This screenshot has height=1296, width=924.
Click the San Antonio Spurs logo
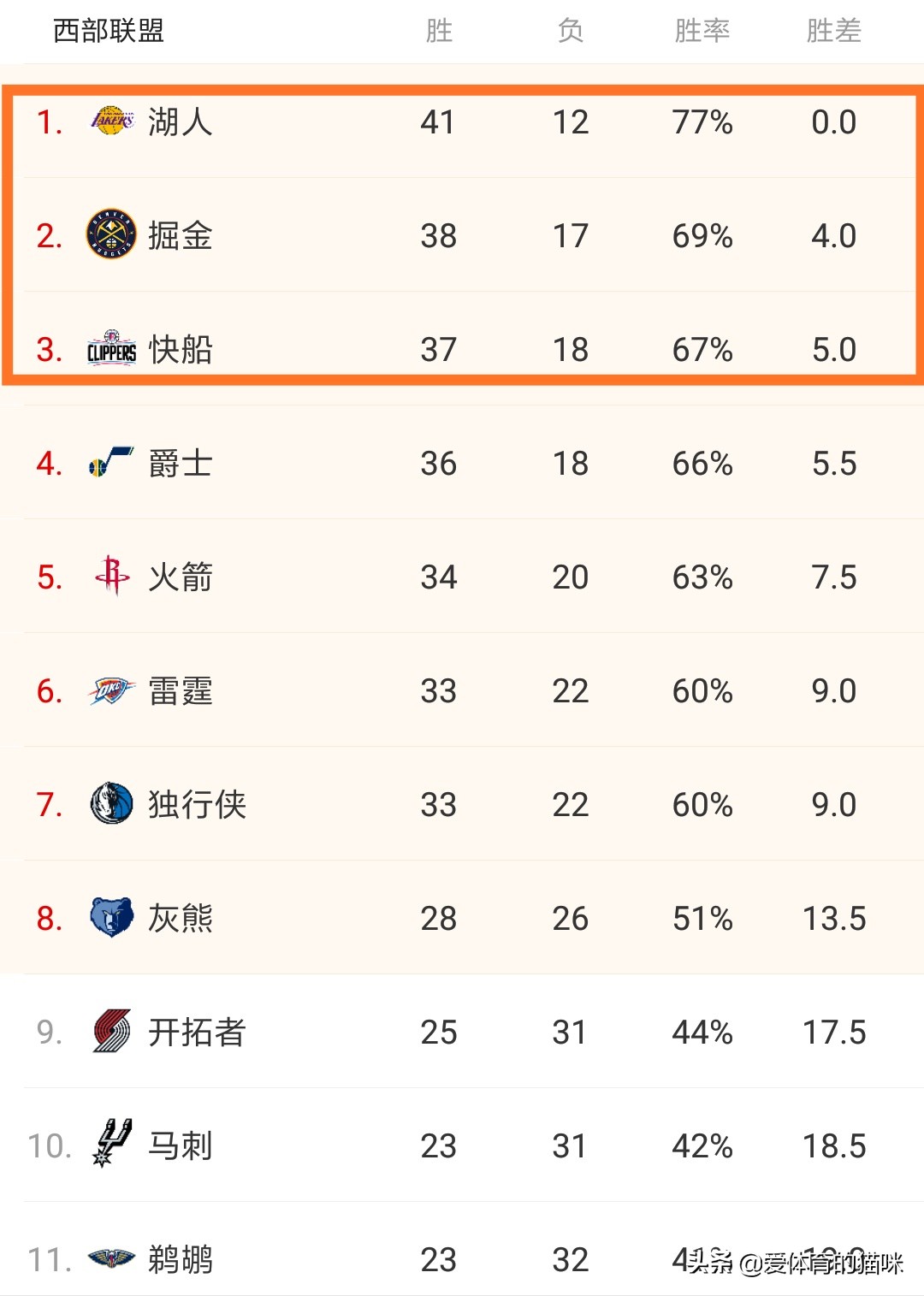tap(111, 1144)
